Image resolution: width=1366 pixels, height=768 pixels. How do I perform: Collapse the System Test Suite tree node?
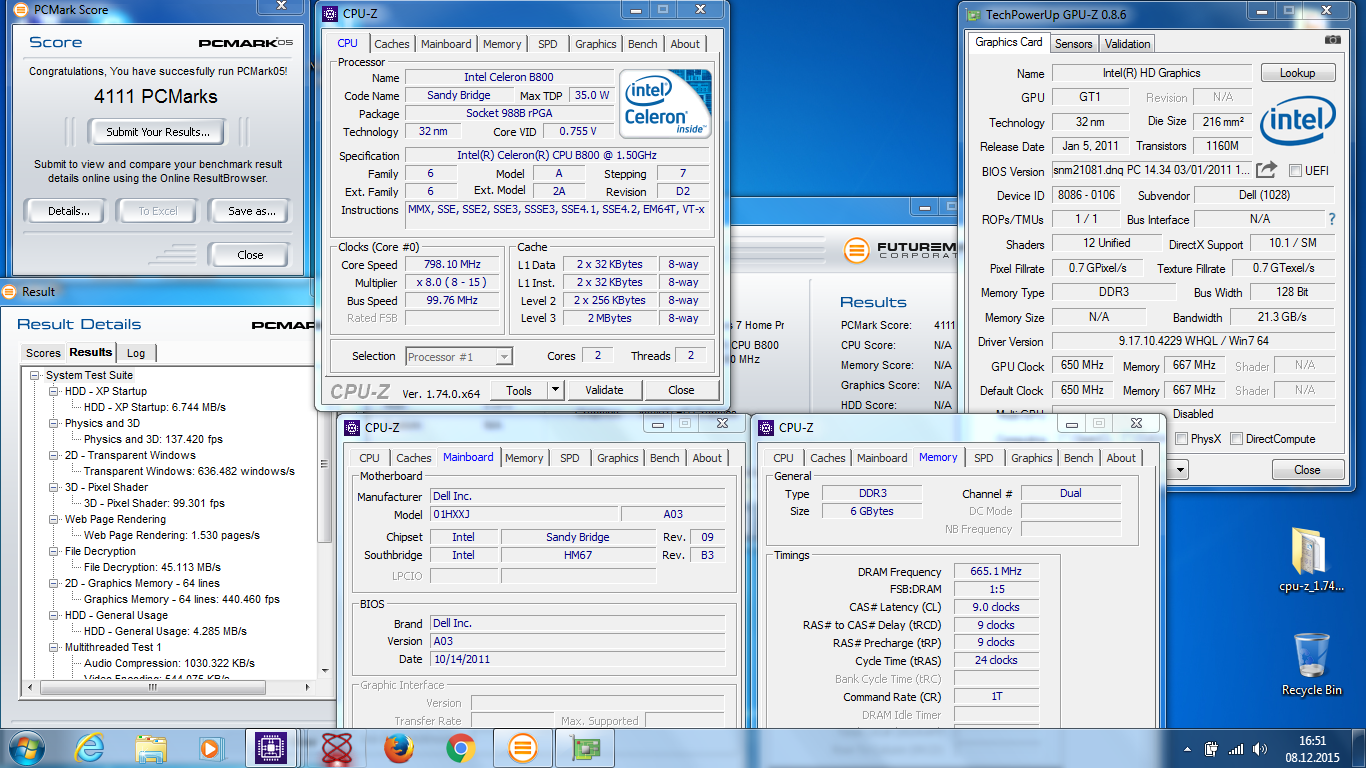pos(35,375)
